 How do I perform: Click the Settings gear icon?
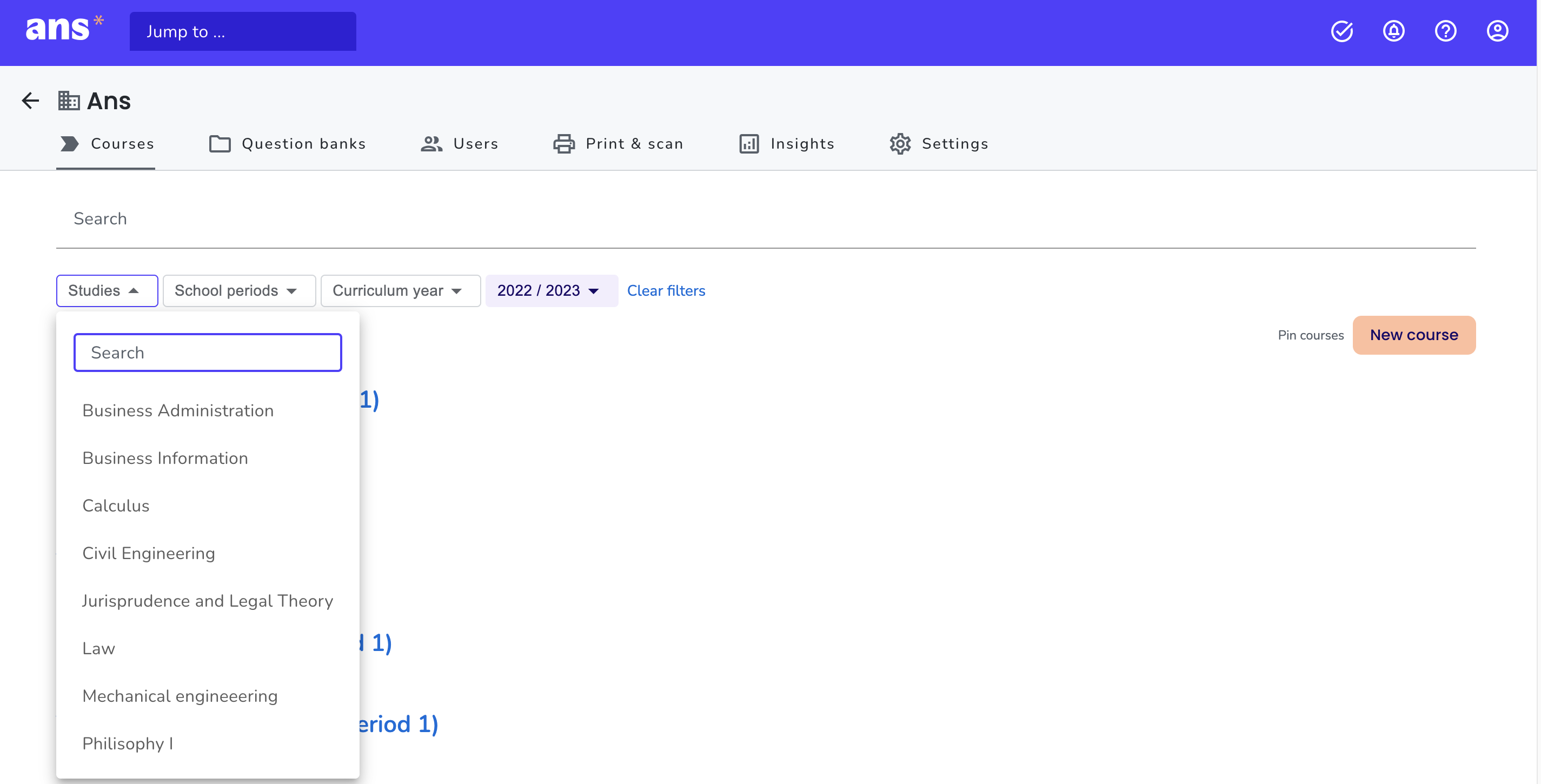click(900, 143)
